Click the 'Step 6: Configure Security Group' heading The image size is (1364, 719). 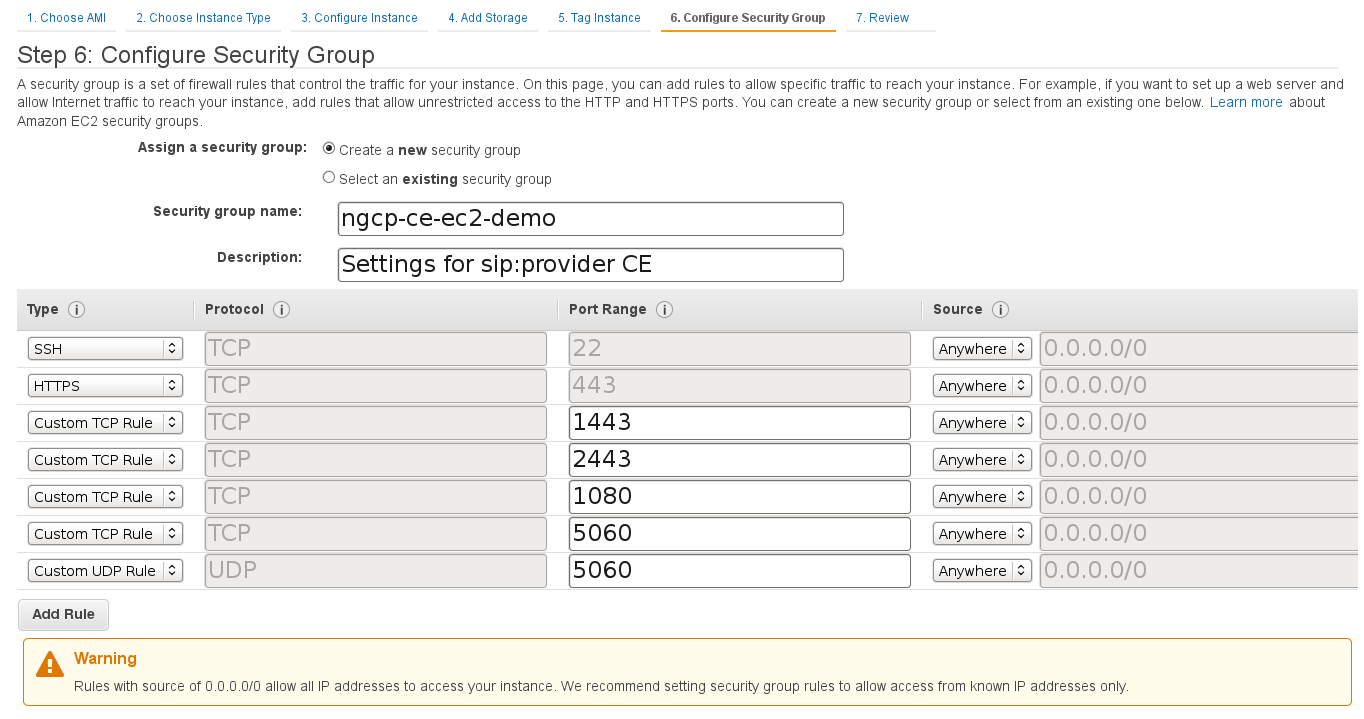click(196, 55)
